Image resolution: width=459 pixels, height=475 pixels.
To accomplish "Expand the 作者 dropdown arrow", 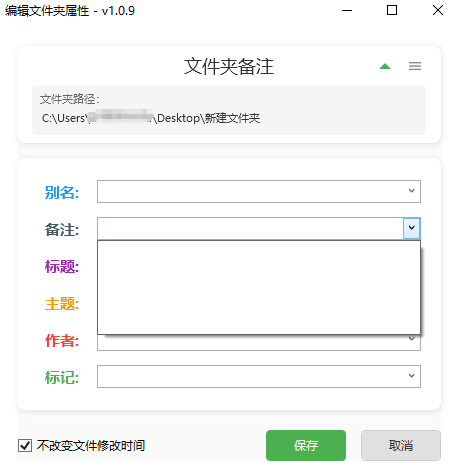I will [412, 340].
